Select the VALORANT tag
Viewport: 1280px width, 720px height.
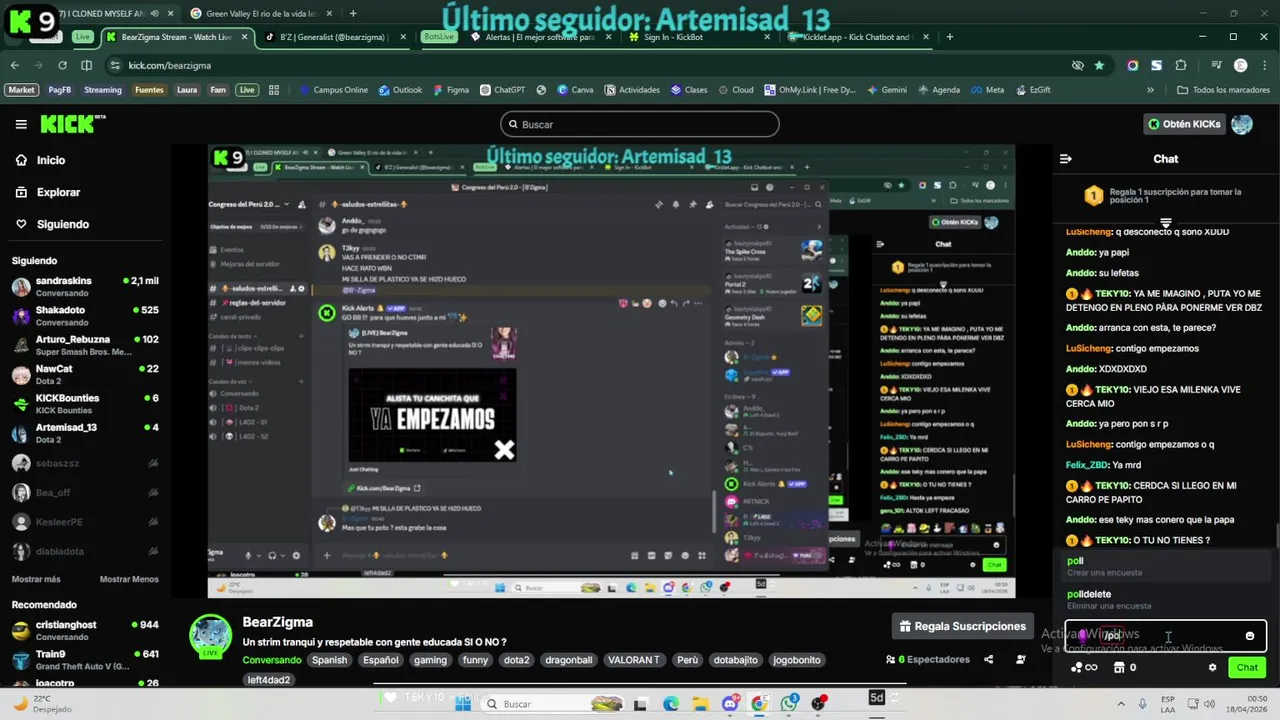point(634,660)
